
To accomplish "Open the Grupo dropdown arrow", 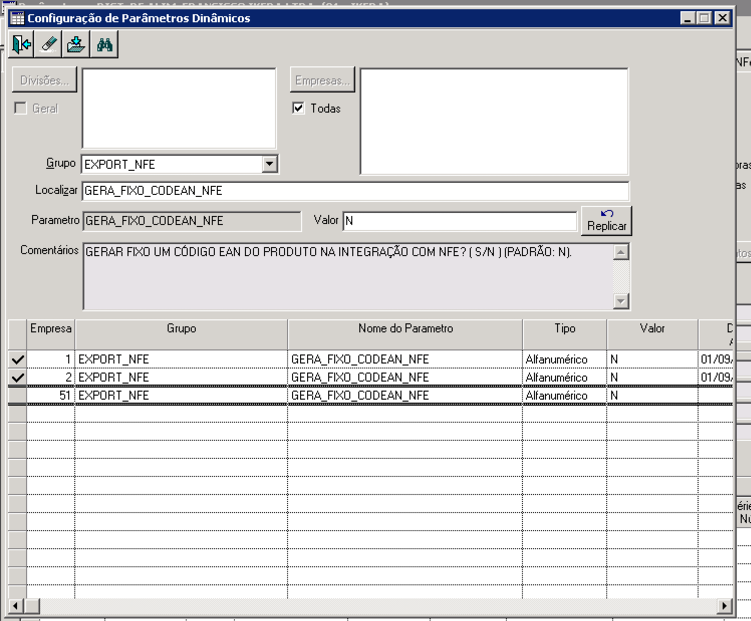I will [270, 164].
